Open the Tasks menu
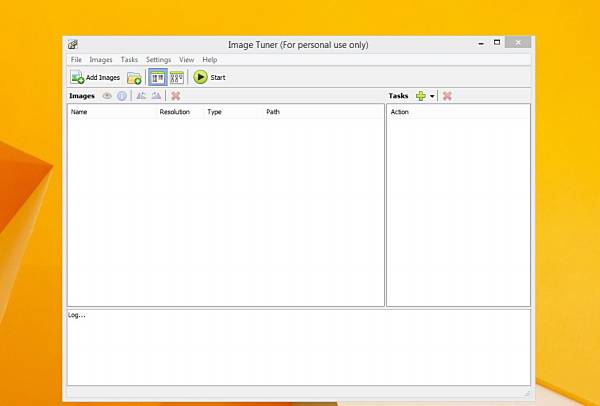The image size is (600, 406). tap(129, 60)
